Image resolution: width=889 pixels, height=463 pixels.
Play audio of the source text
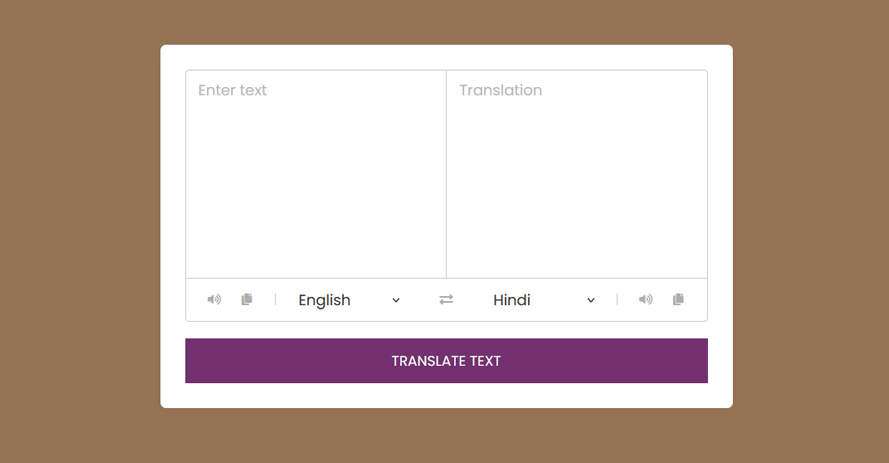click(214, 300)
